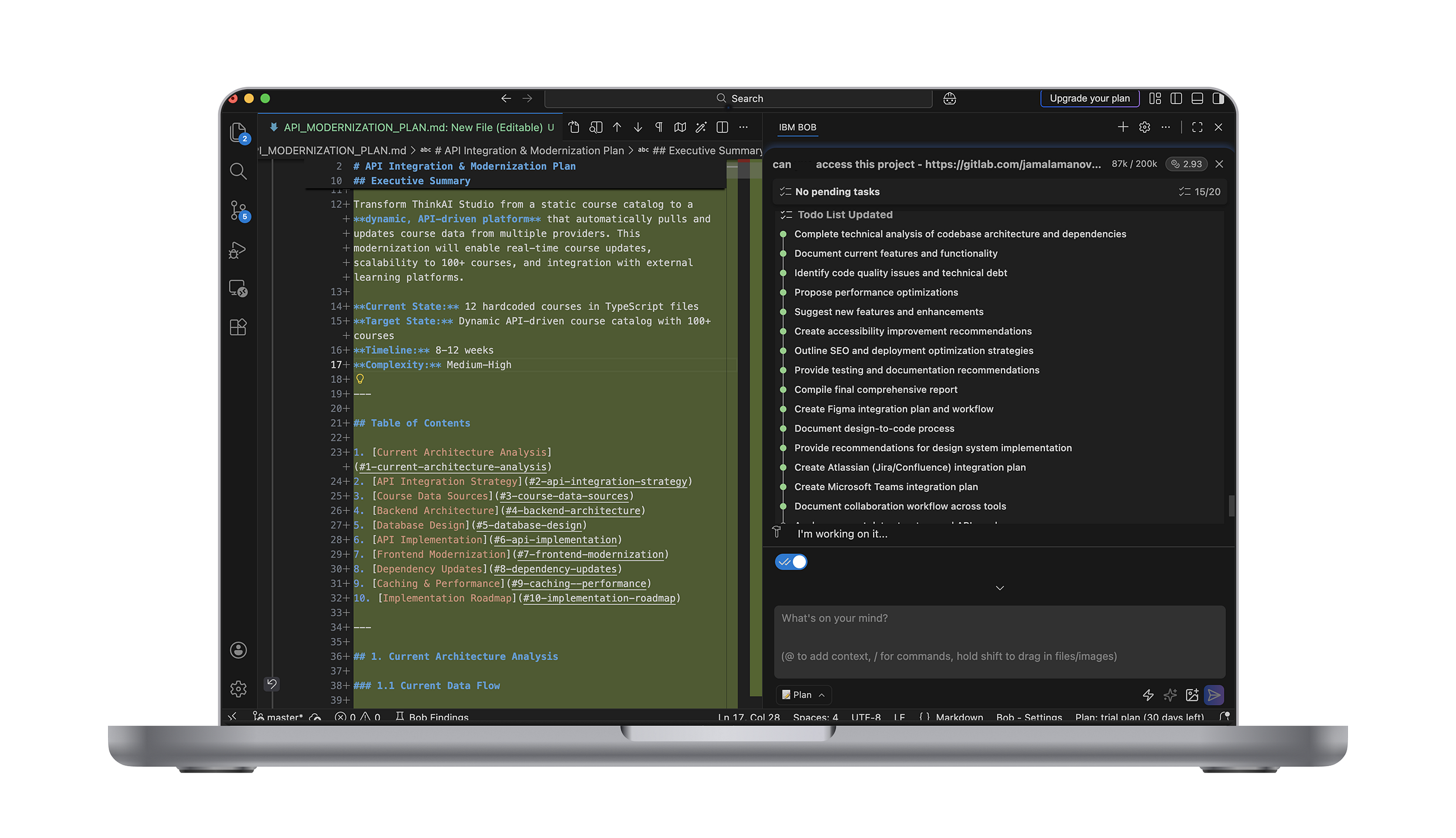Toggle the secondary side bar
The image size is (1456, 838).
[1218, 99]
